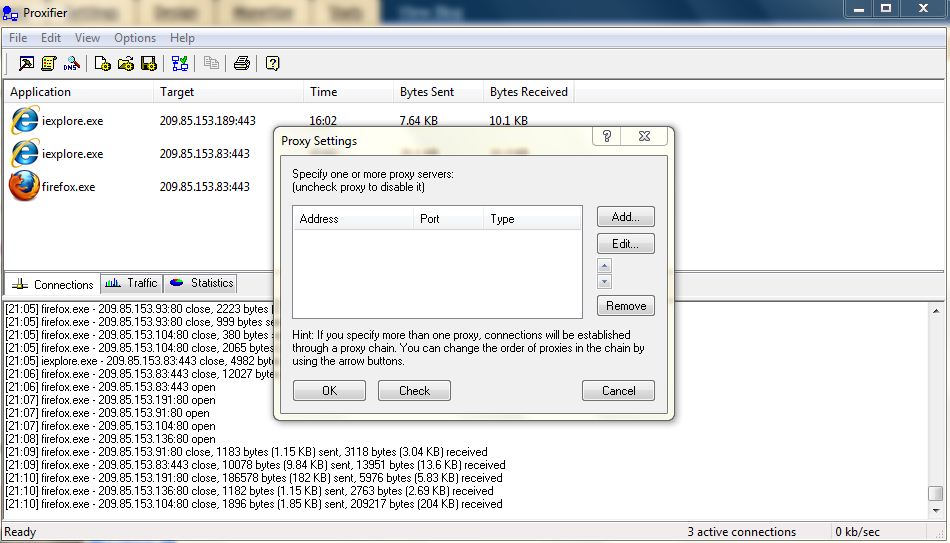
Task: Open Proxy Settings toolbar icon with hammer
Action: pos(26,63)
